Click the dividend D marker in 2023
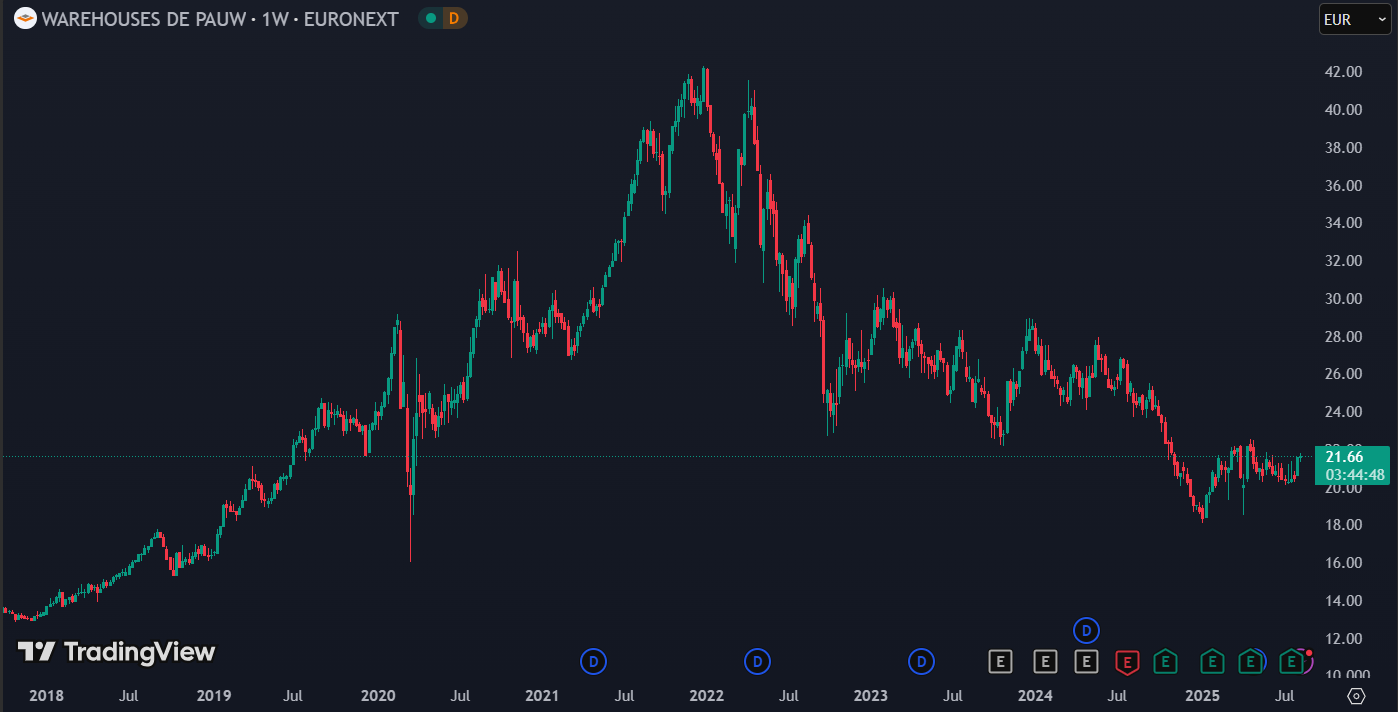The height and width of the screenshot is (712, 1398). (921, 661)
